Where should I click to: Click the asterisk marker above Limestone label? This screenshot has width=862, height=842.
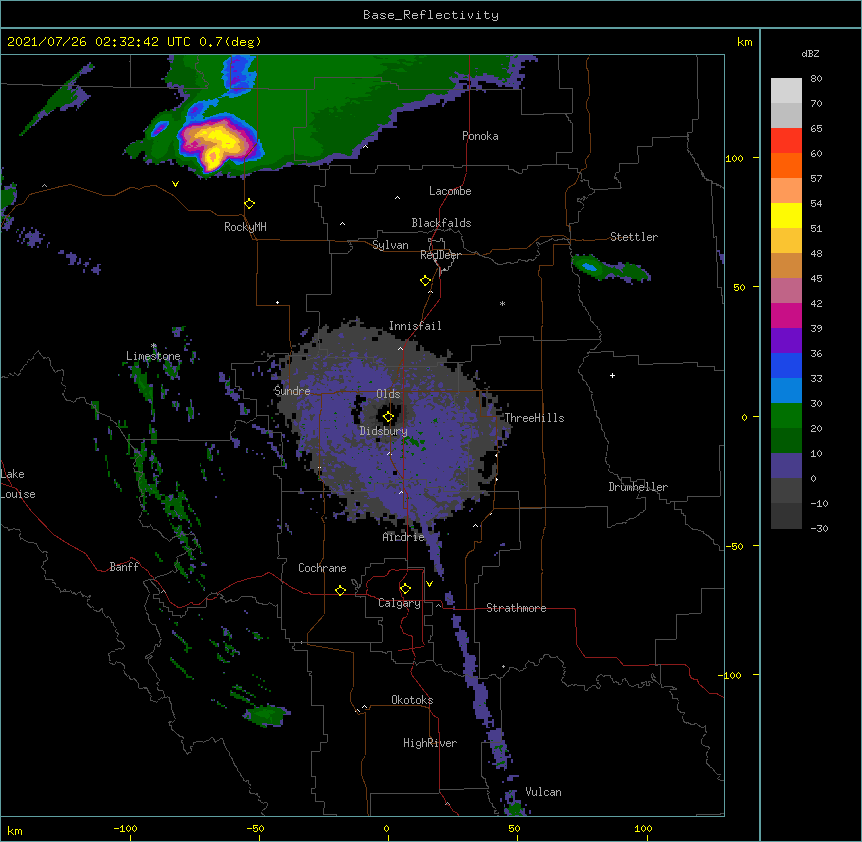click(x=154, y=346)
